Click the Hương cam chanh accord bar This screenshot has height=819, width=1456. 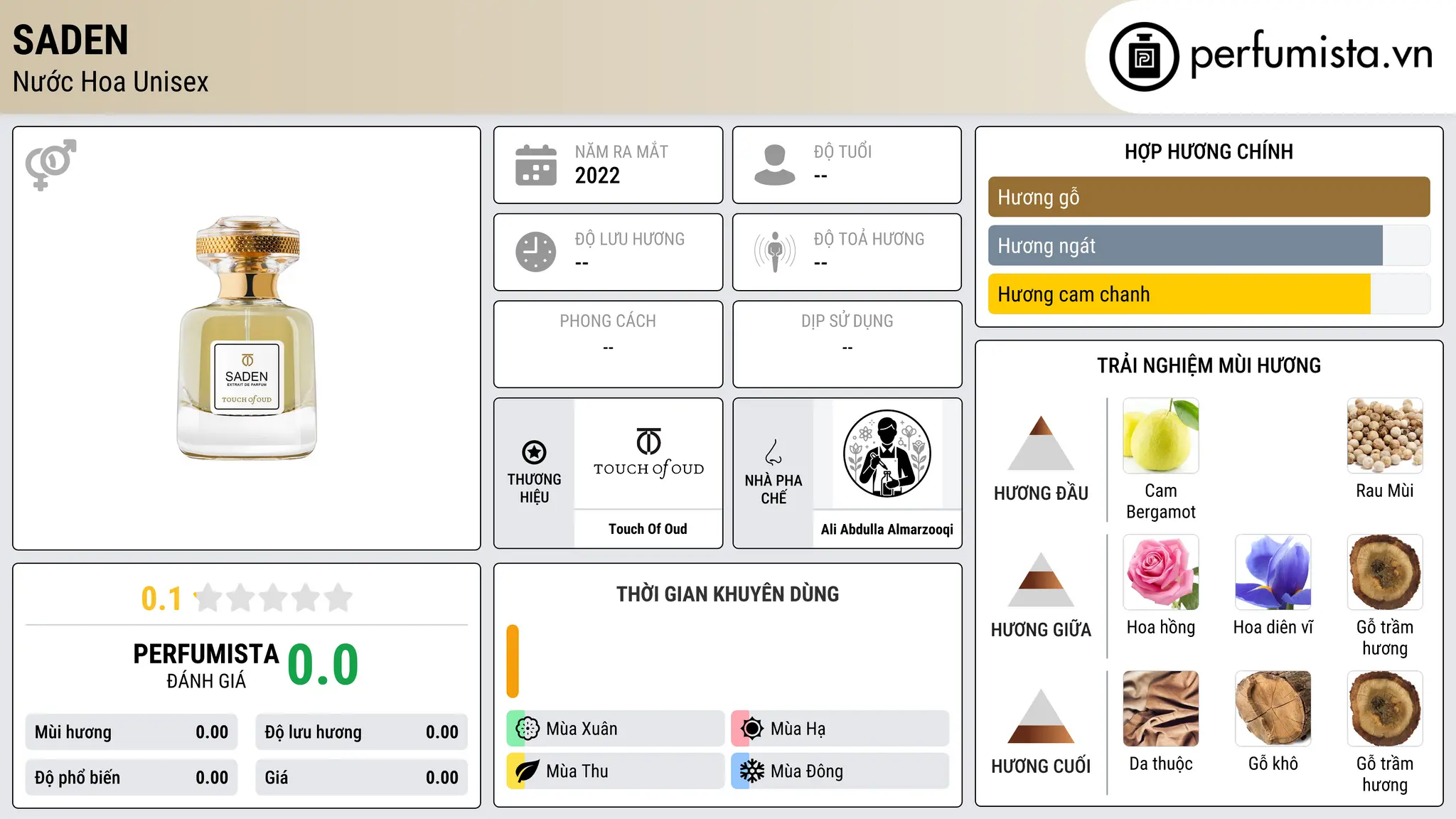click(x=1209, y=294)
